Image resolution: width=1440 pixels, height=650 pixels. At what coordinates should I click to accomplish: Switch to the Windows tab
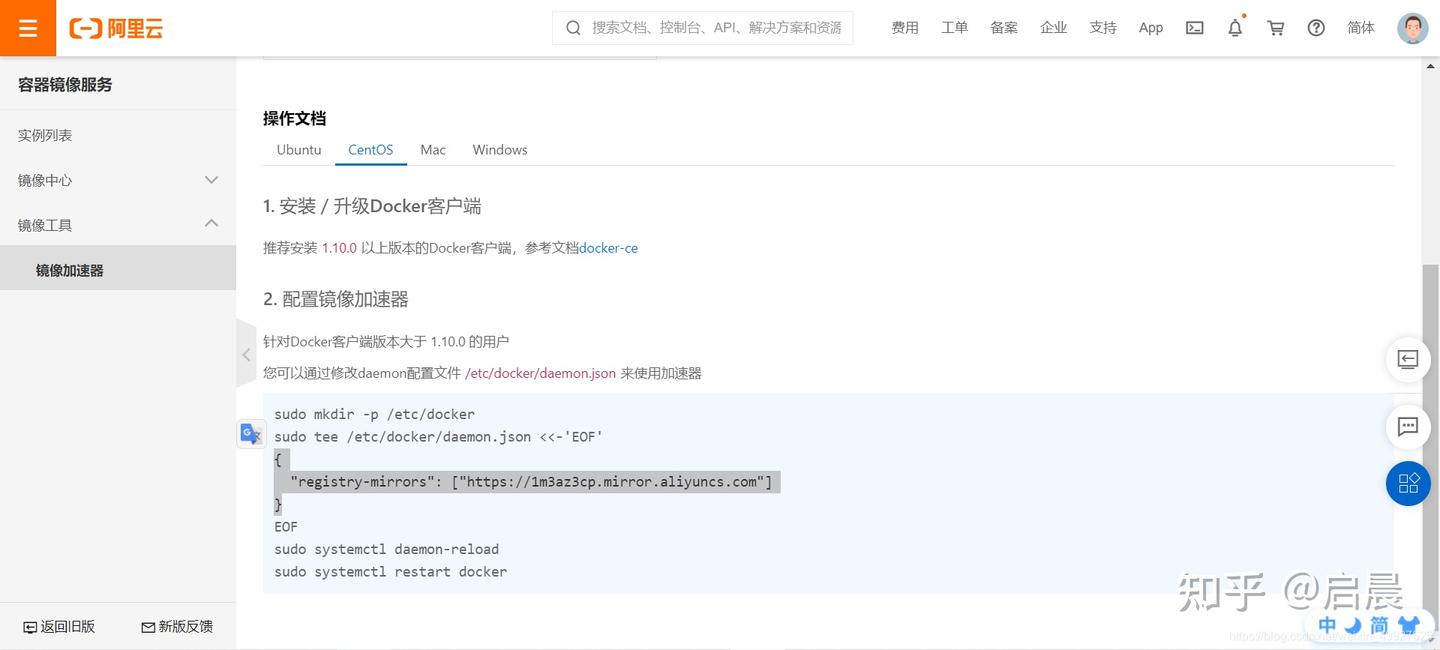pos(499,149)
